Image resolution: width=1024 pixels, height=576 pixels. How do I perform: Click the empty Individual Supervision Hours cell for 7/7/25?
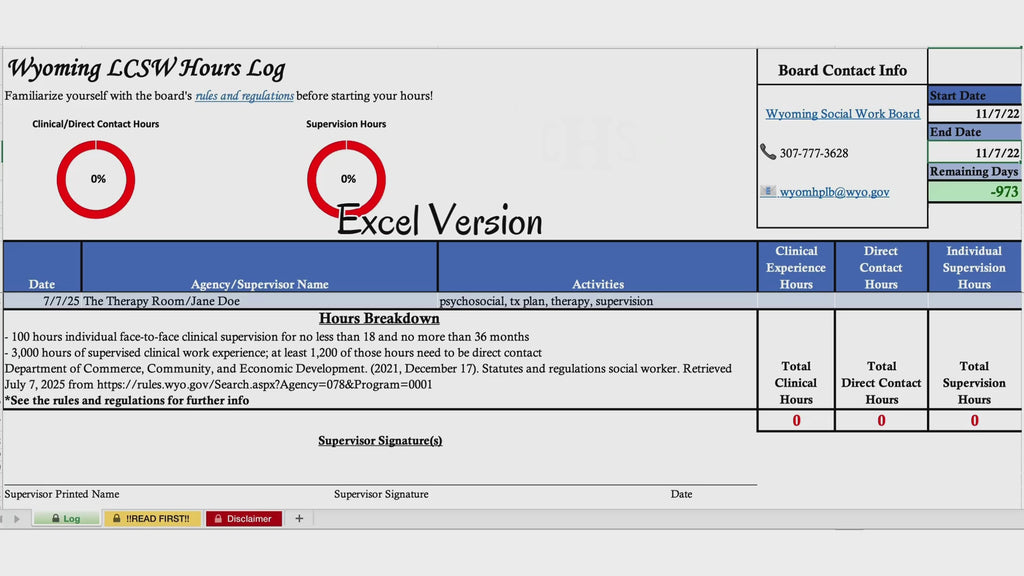(x=974, y=301)
